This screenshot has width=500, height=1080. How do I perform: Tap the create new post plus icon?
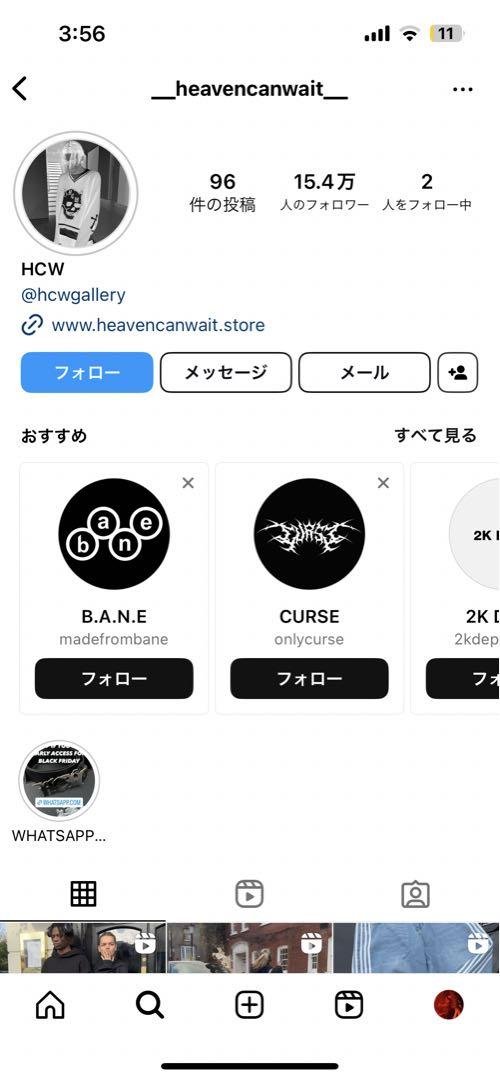pos(249,1006)
